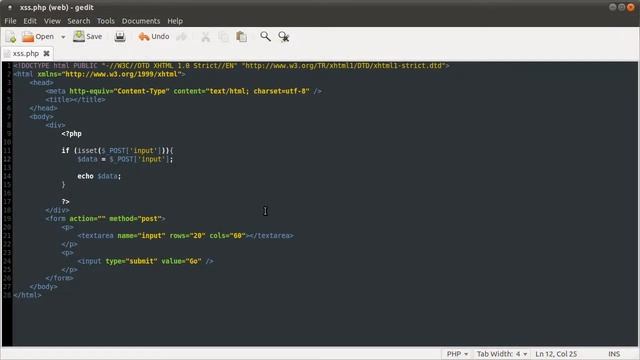
Task: Open the File menu
Action: click(10, 21)
